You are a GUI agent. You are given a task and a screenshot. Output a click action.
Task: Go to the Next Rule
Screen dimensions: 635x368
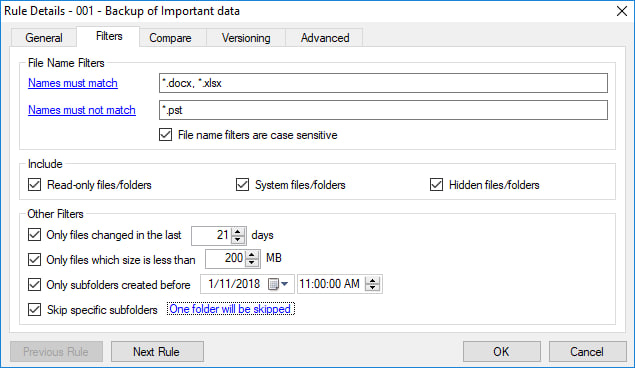click(157, 351)
